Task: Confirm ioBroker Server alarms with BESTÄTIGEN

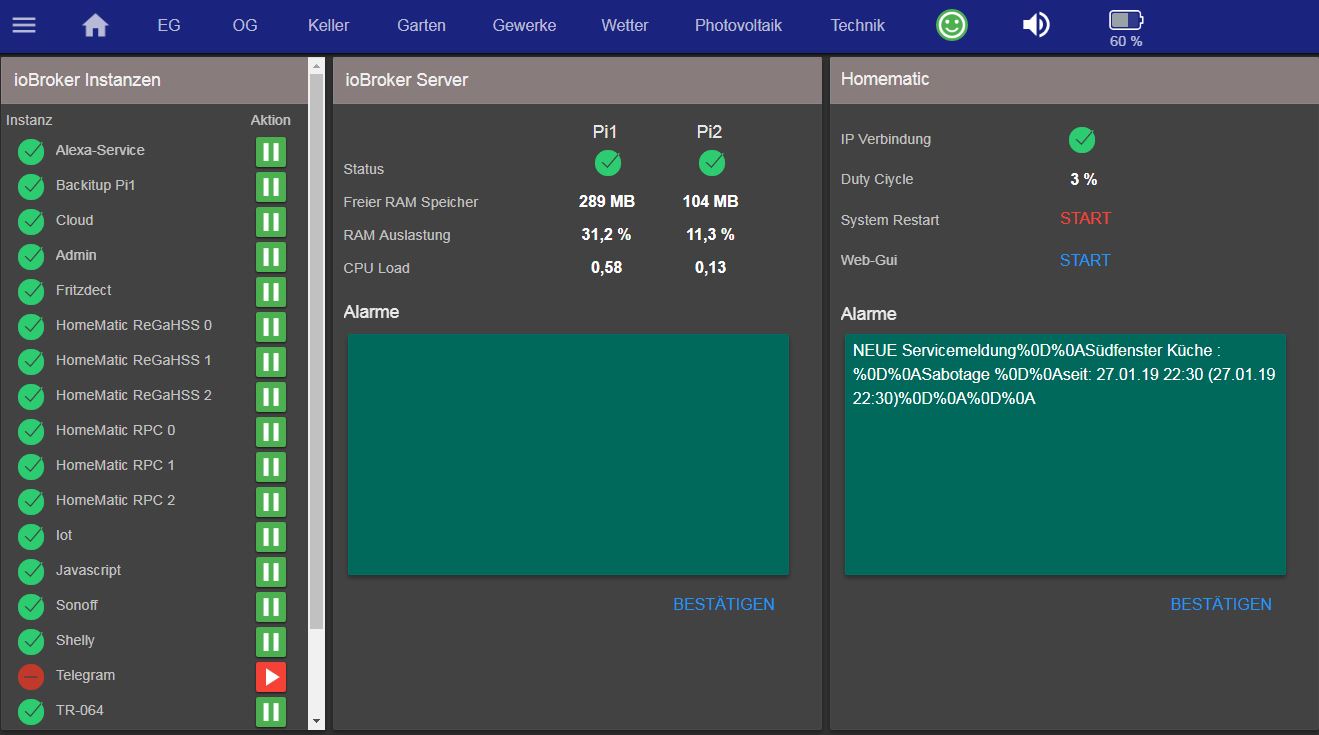Action: click(724, 604)
